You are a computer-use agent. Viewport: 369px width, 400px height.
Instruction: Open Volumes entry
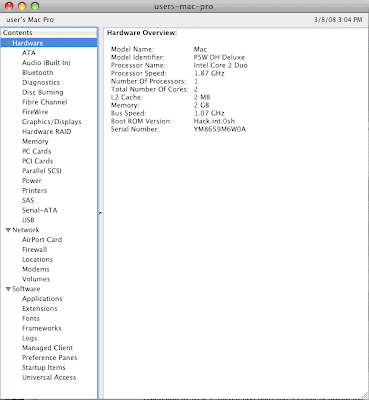click(36, 279)
